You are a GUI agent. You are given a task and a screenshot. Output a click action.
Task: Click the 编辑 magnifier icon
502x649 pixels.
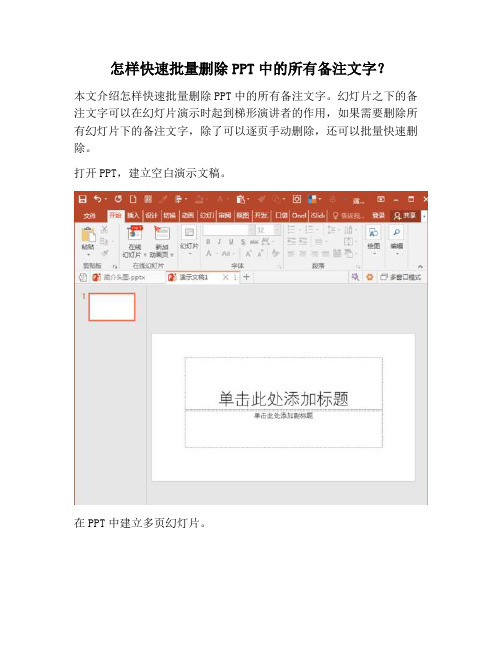point(396,233)
